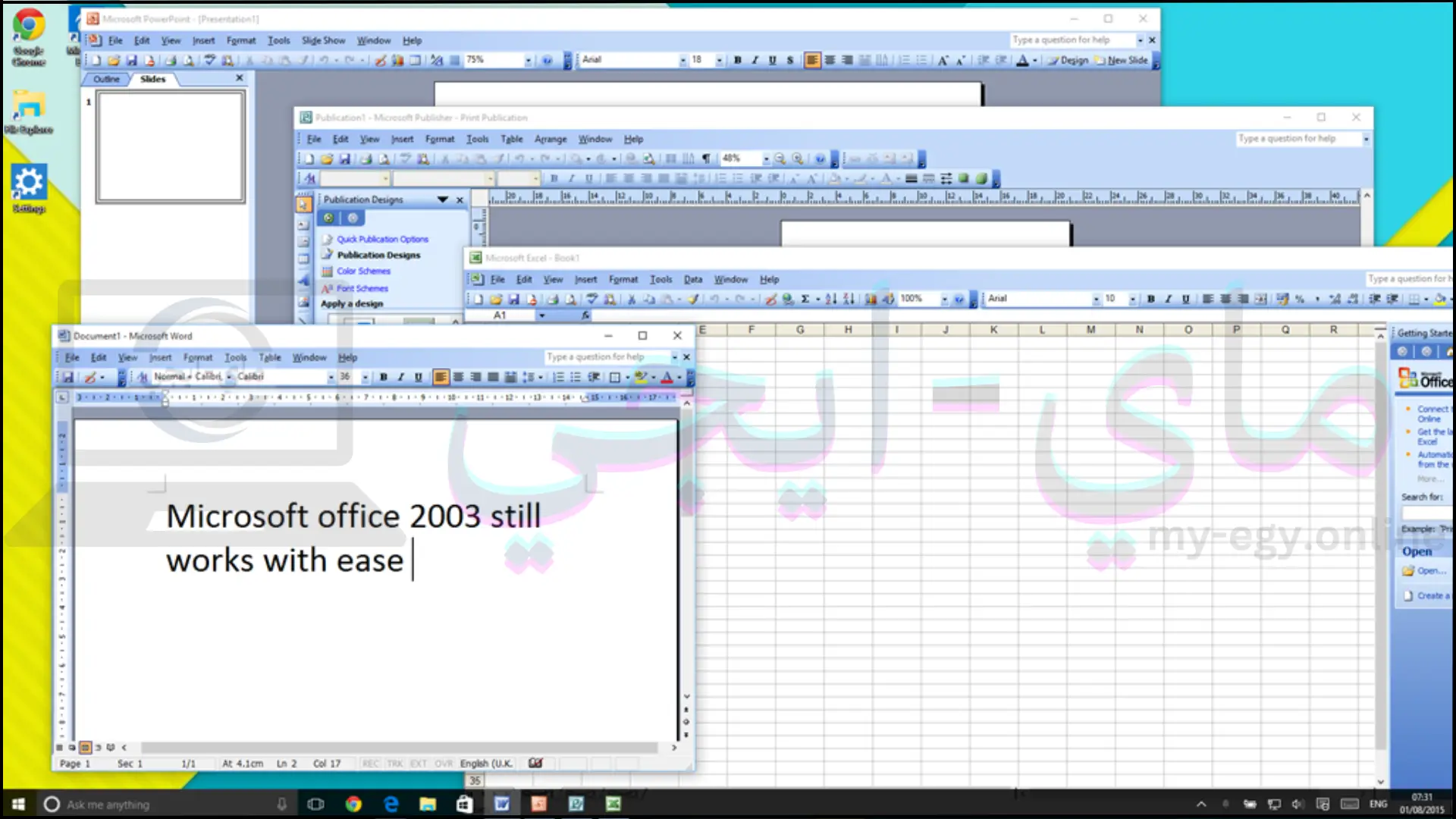Open the Publication Designs task pane dropdown arrow
The width and height of the screenshot is (1456, 819).
click(x=443, y=199)
